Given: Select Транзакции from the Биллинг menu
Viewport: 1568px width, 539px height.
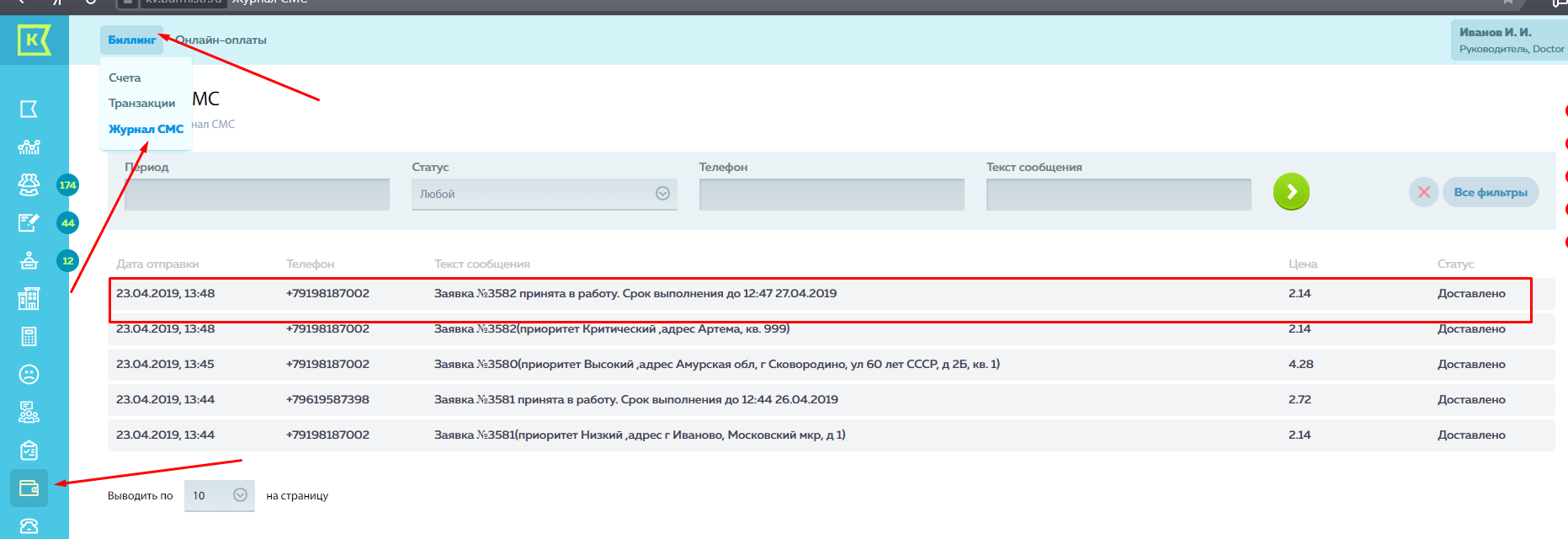Looking at the screenshot, I should point(141,103).
